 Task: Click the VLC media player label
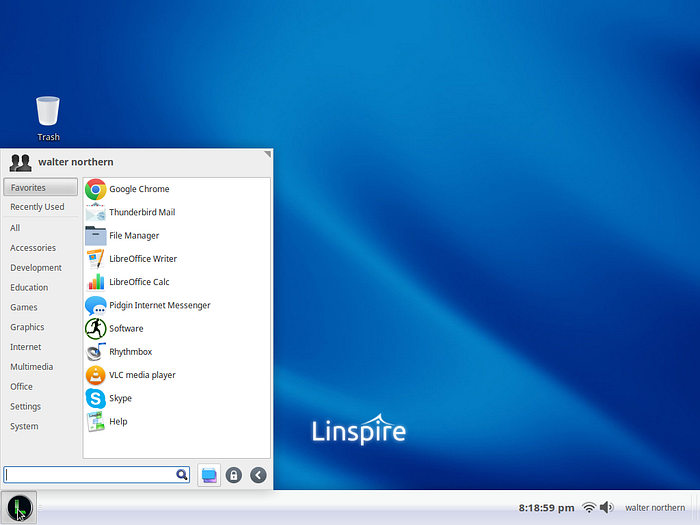pyautogui.click(x=142, y=375)
